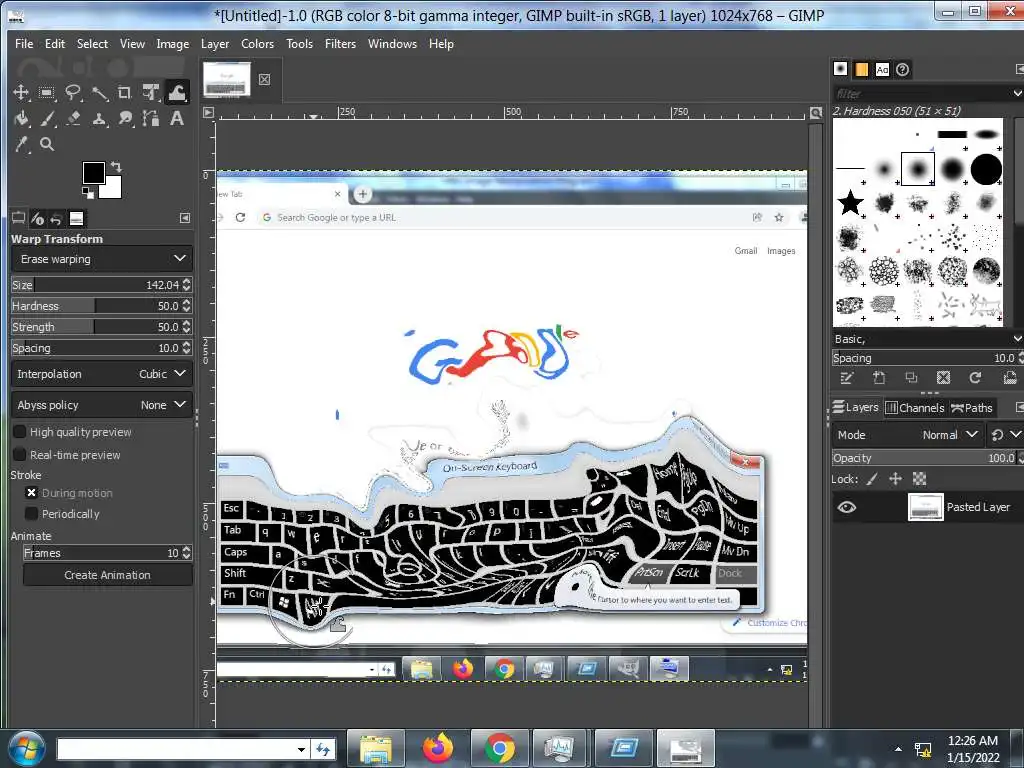Select the Bucket Fill tool
The height and width of the screenshot is (768, 1024).
point(21,118)
